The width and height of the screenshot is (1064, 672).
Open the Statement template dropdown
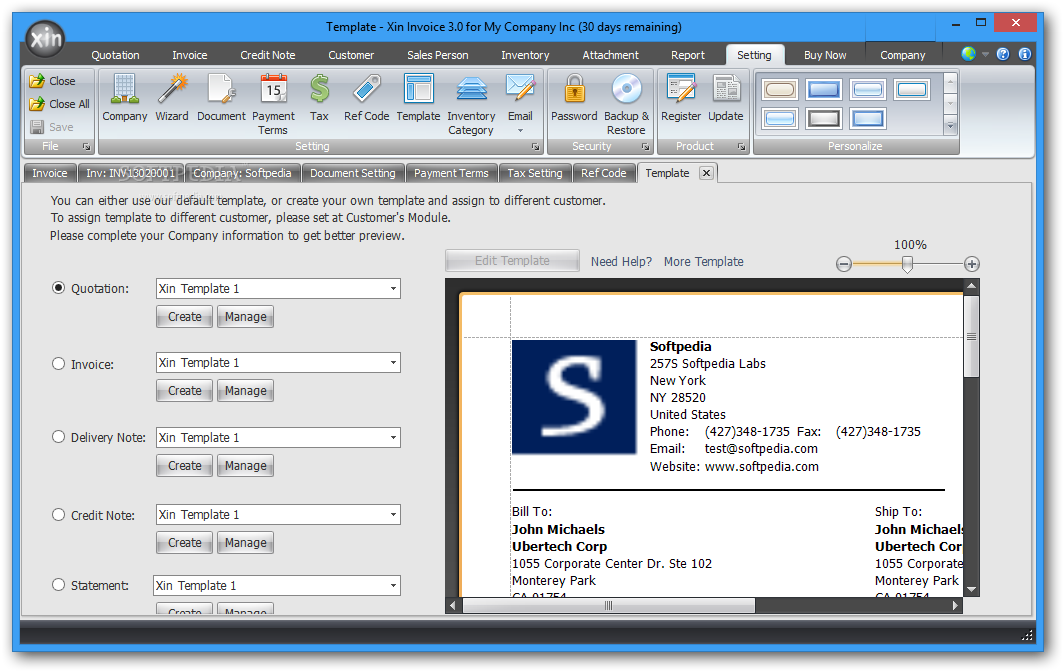click(x=393, y=586)
